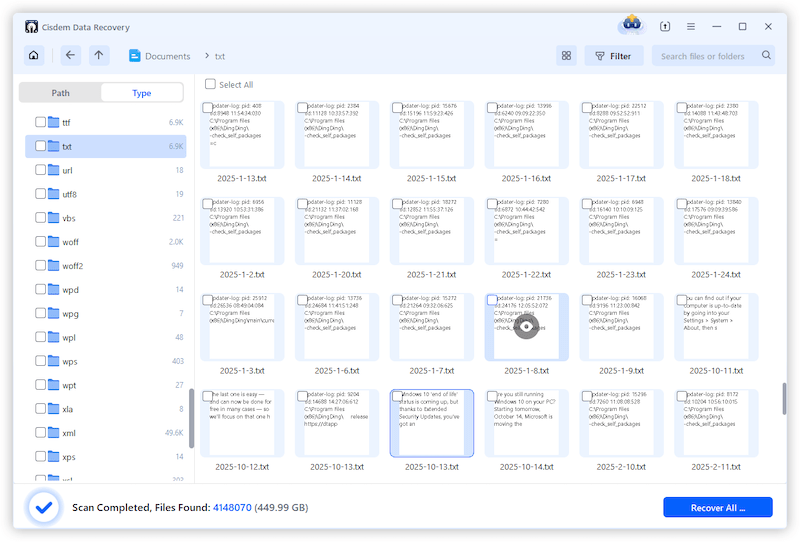
Task: Check the Select All checkbox
Action: point(210,85)
